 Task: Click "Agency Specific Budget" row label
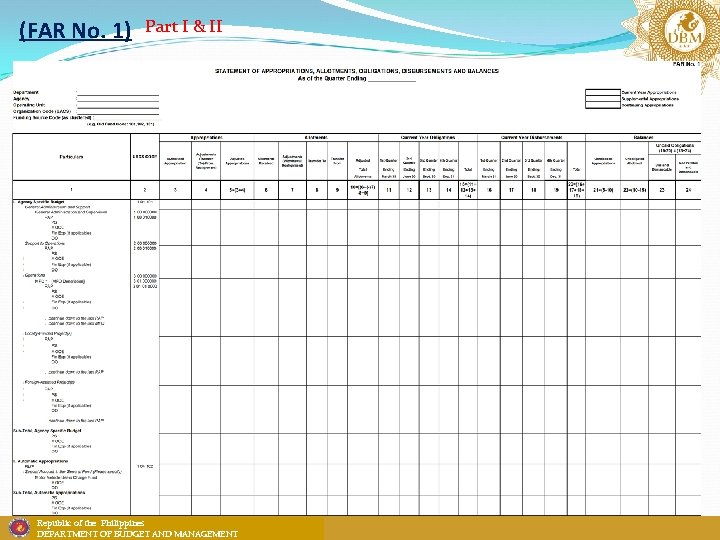[40, 202]
